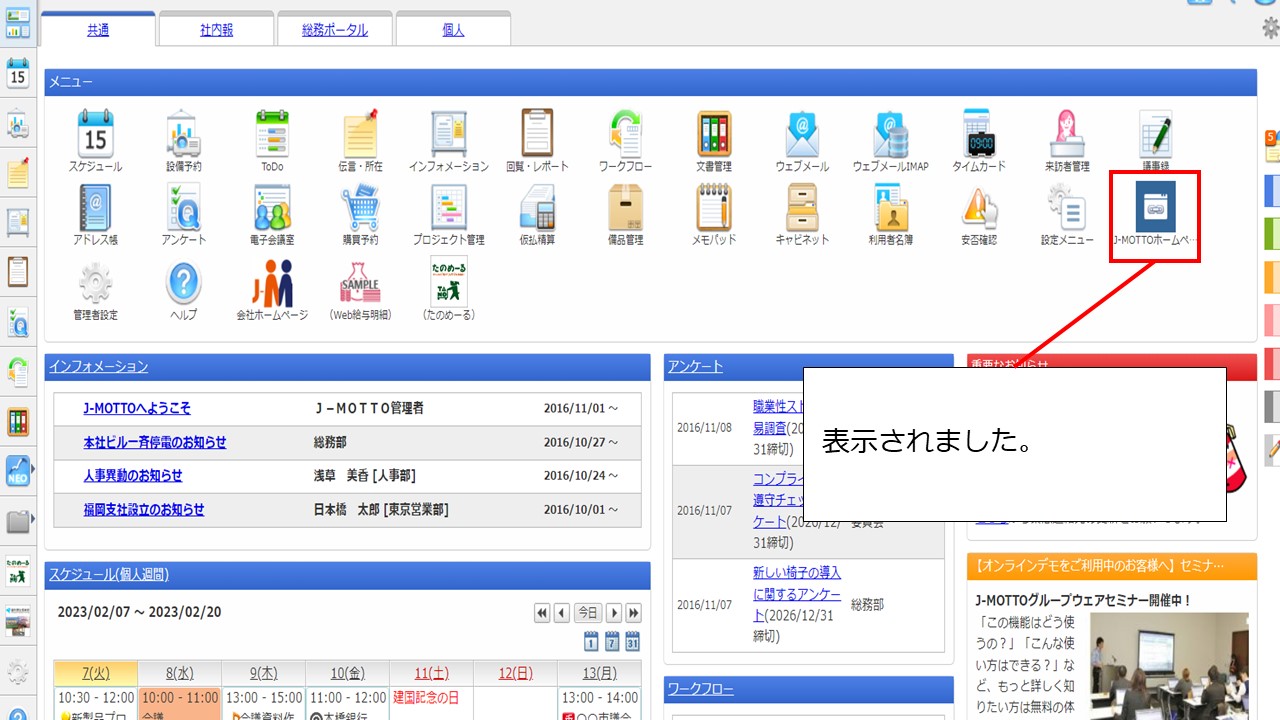Open the 総務ポータル tab
The image size is (1280, 720).
334,29
